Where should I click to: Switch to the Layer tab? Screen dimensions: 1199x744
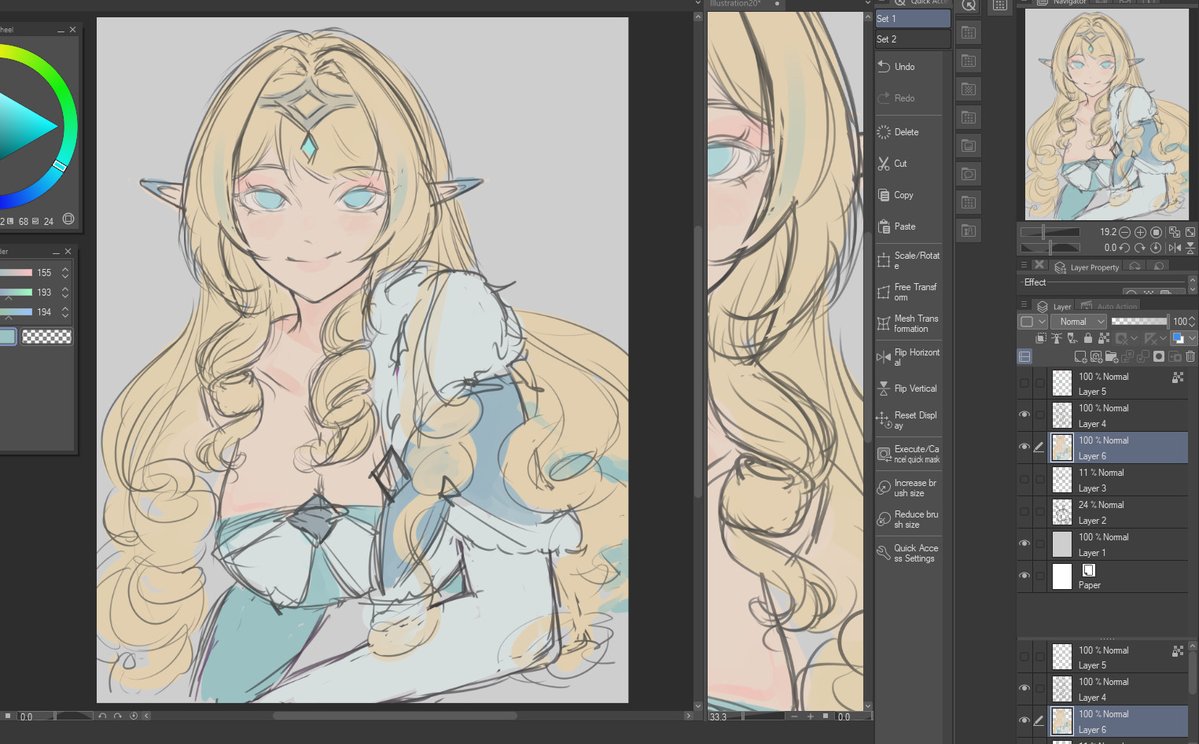click(1054, 306)
